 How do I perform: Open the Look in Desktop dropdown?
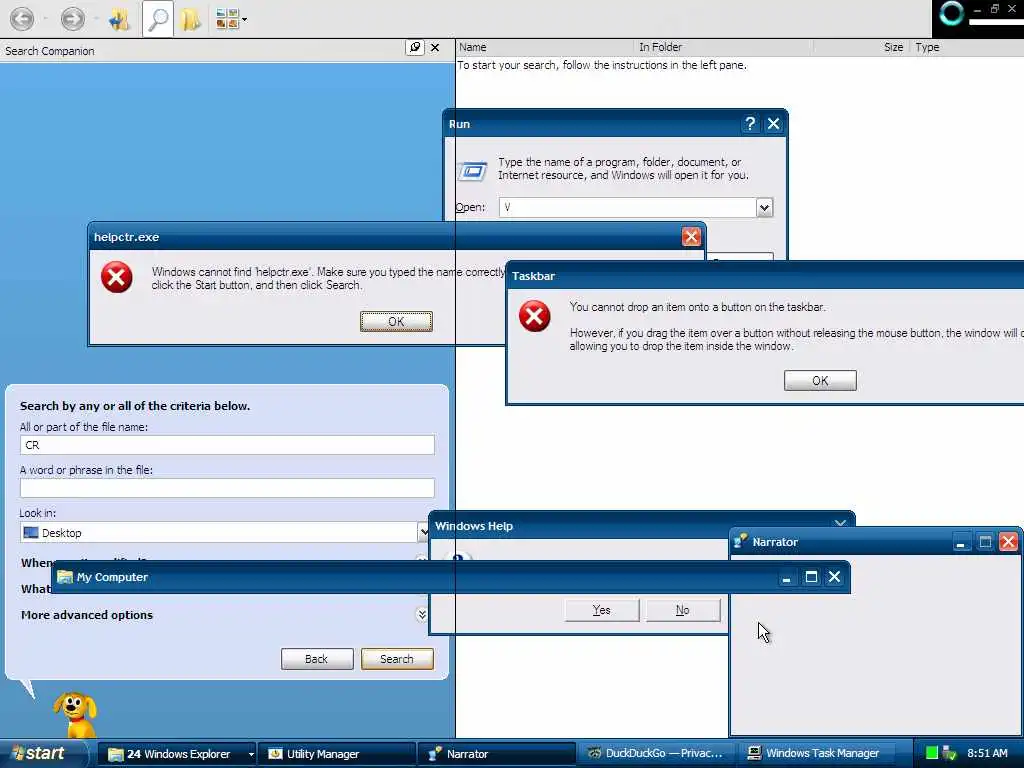click(423, 532)
